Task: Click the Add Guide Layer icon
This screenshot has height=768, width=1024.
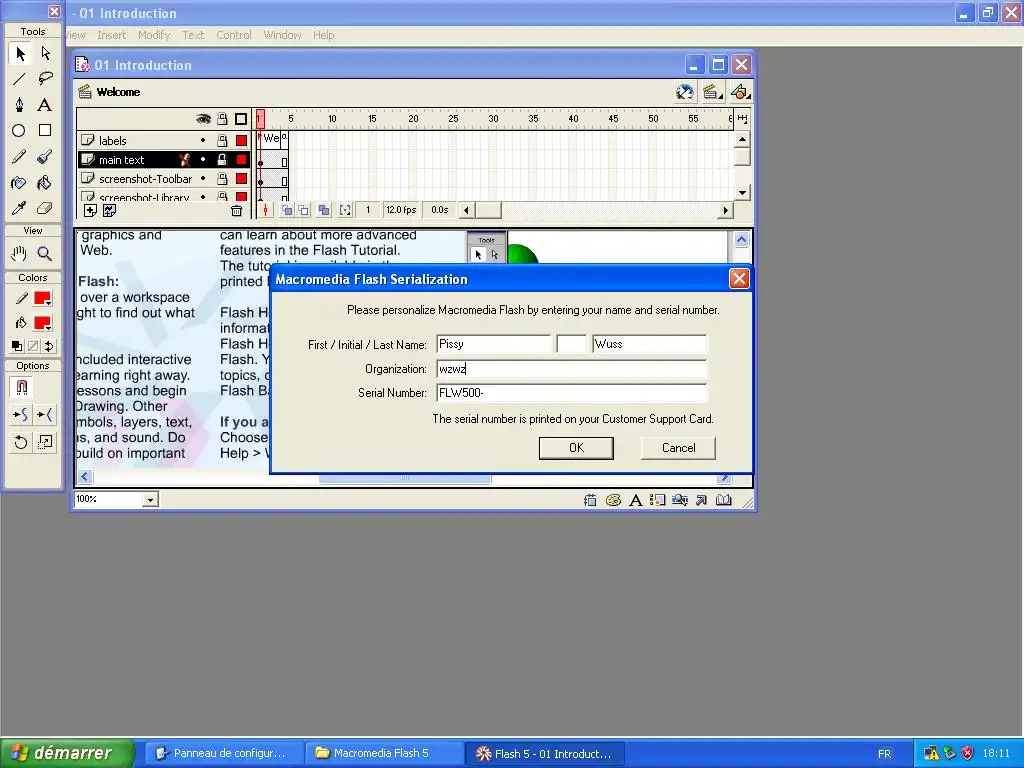Action: click(109, 210)
